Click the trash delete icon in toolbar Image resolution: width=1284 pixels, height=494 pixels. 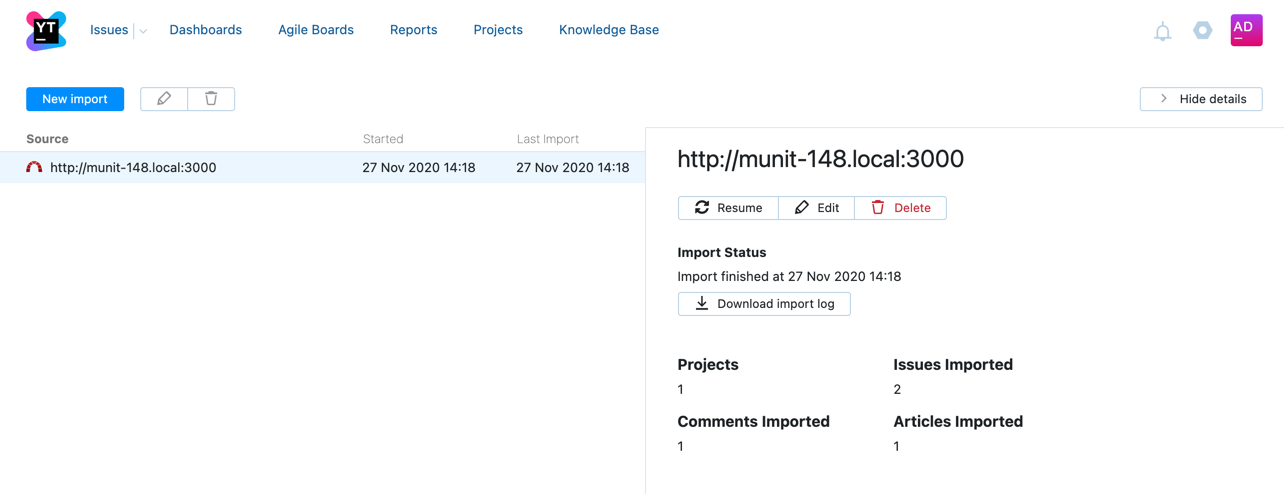point(211,99)
